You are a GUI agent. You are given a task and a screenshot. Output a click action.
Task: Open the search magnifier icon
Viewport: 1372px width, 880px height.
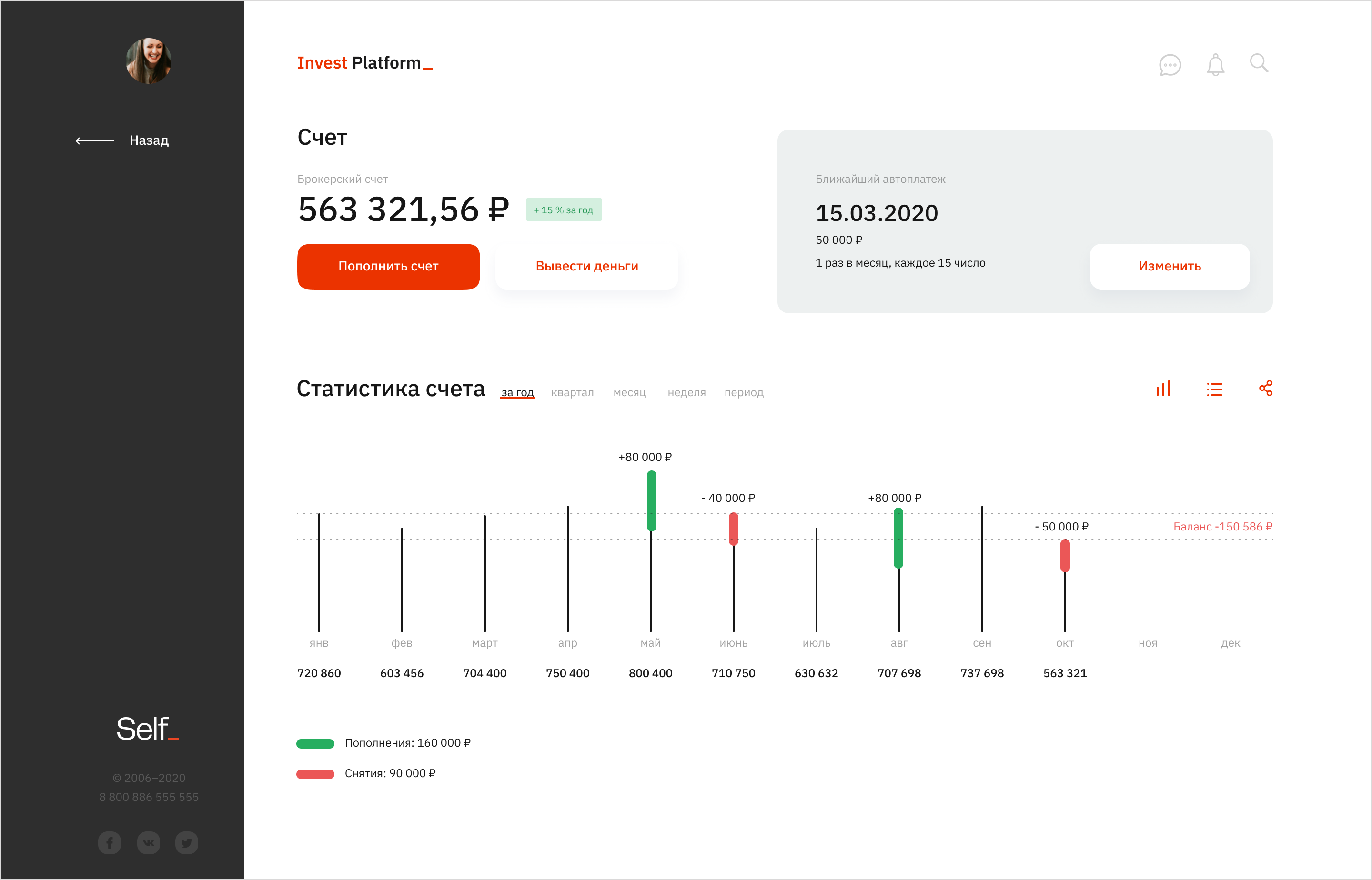tap(1259, 63)
